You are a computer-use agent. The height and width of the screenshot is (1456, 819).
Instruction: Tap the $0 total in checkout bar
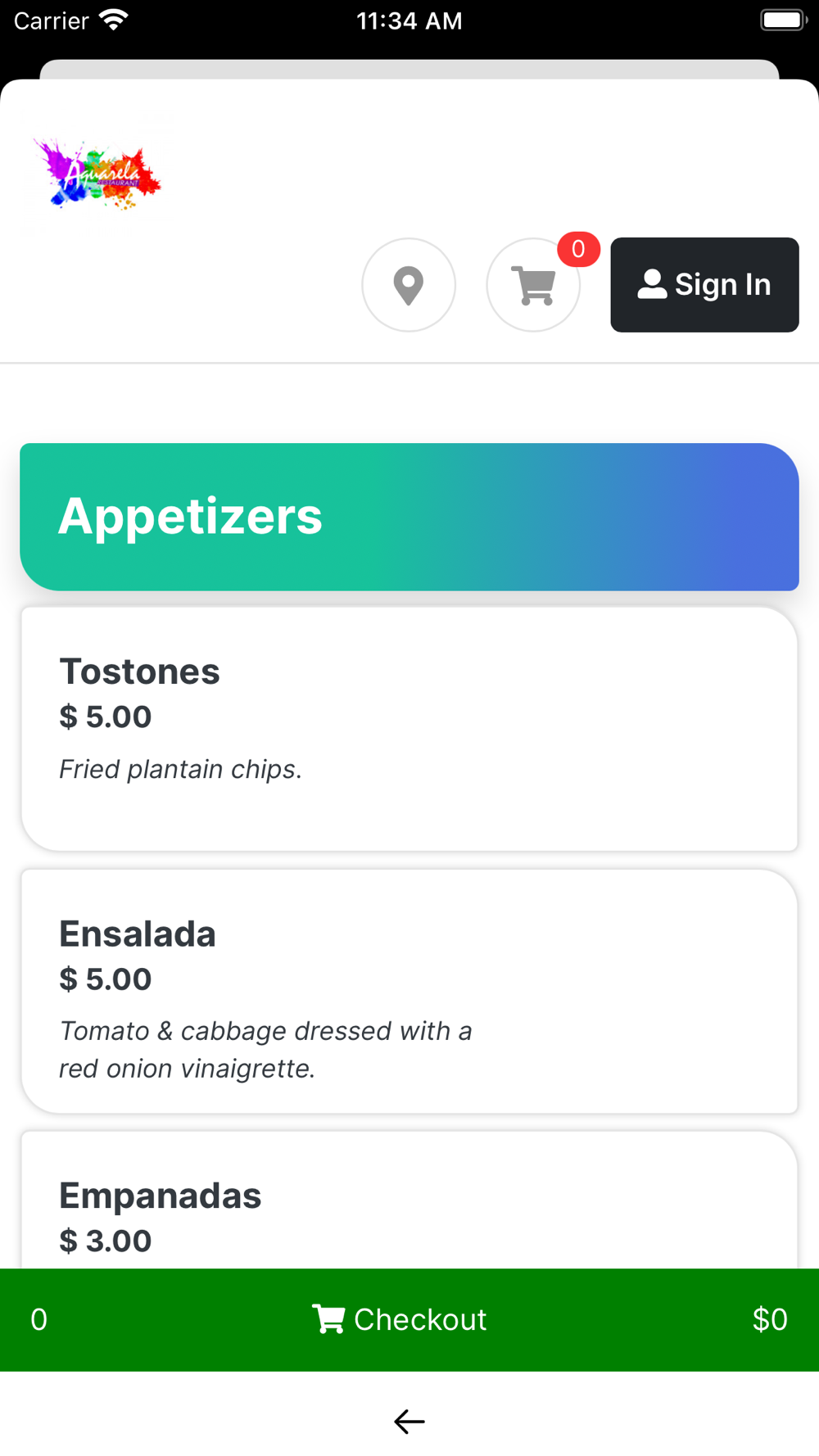(x=770, y=1319)
